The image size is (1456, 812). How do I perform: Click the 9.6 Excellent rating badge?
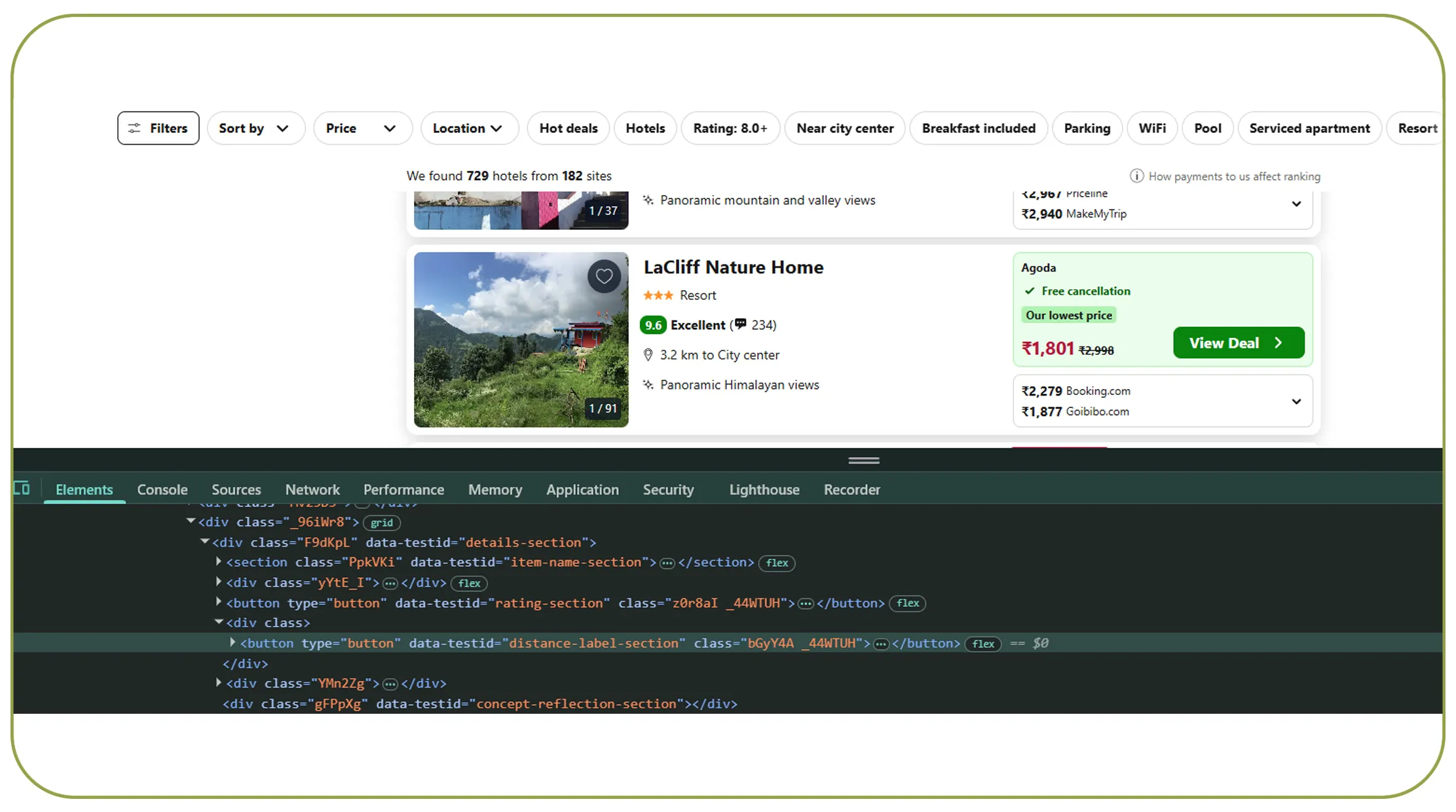click(x=653, y=325)
